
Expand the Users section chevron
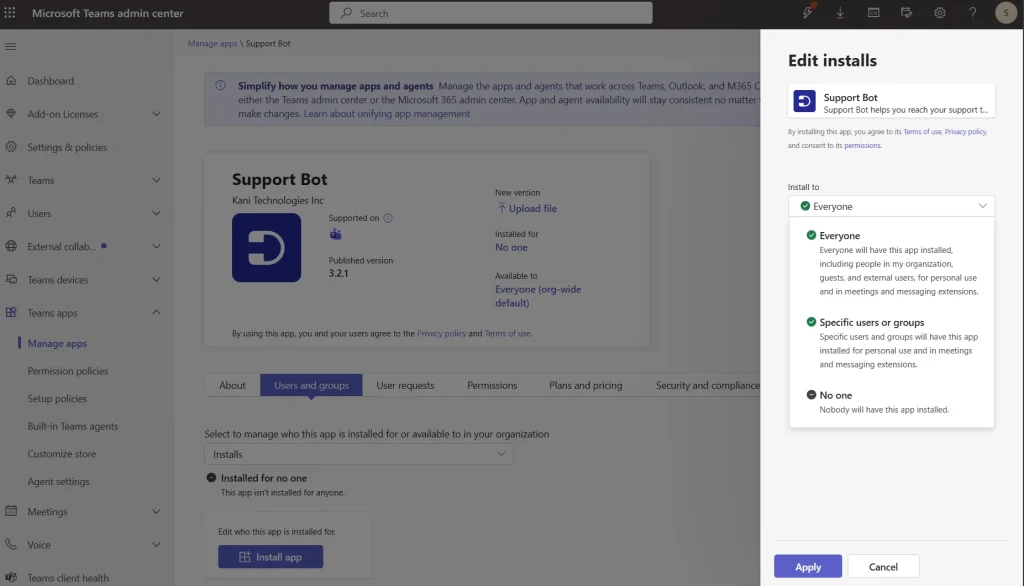coord(156,213)
